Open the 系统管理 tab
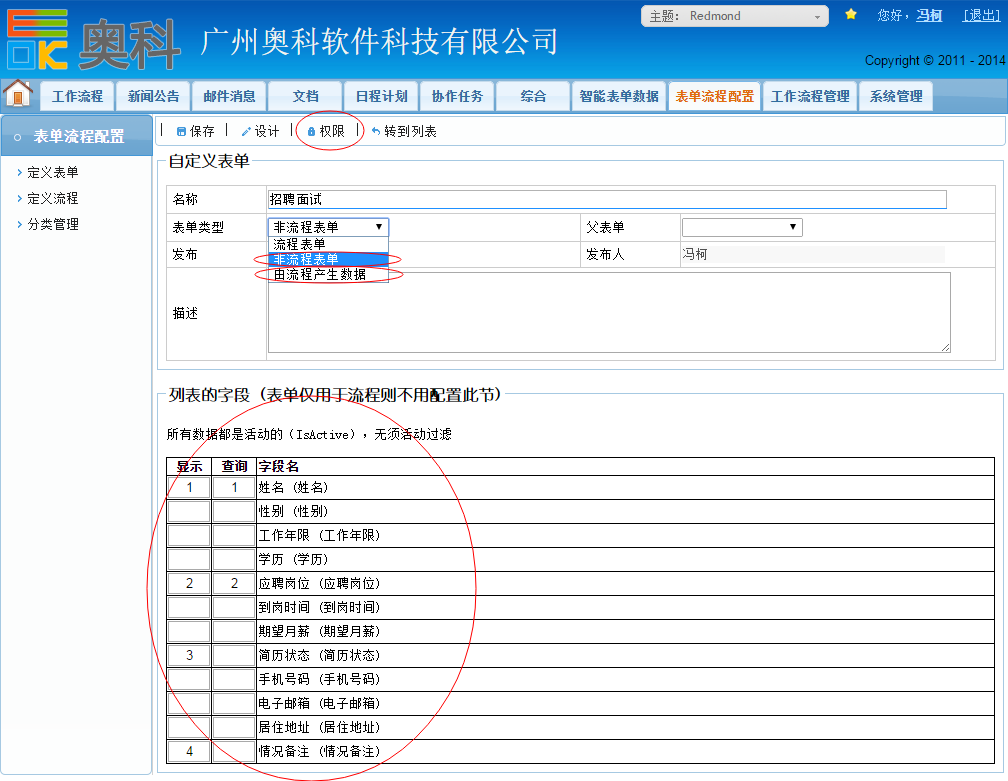1008x781 pixels. tap(896, 97)
